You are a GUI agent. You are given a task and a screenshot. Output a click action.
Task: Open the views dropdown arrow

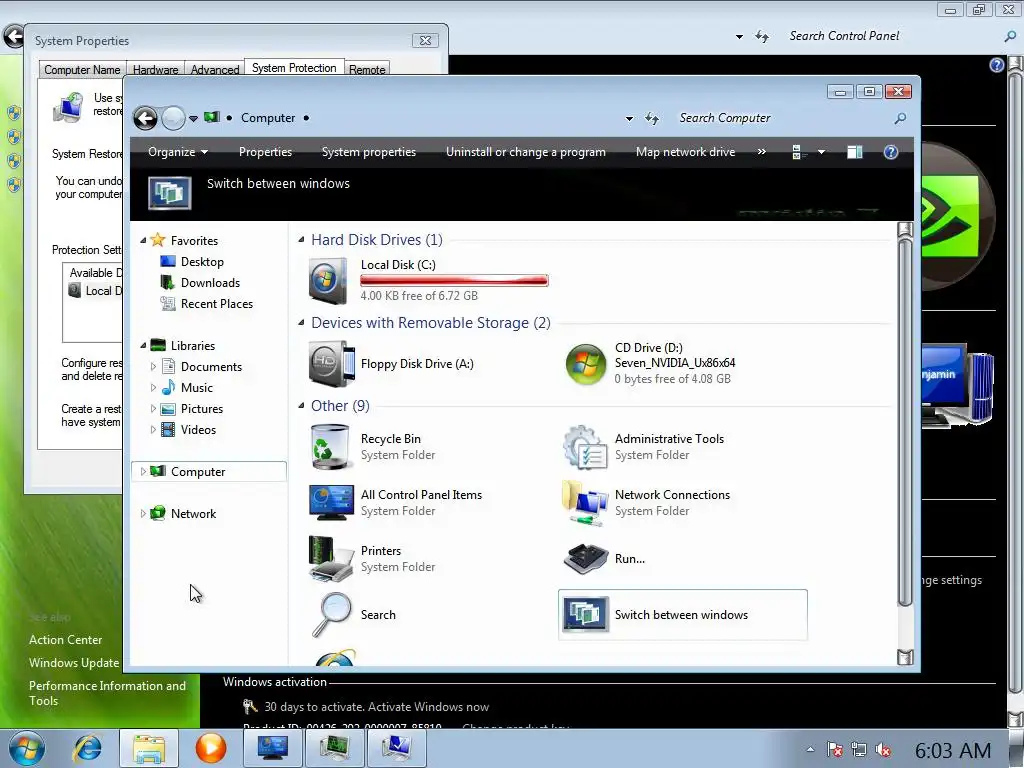click(x=821, y=152)
